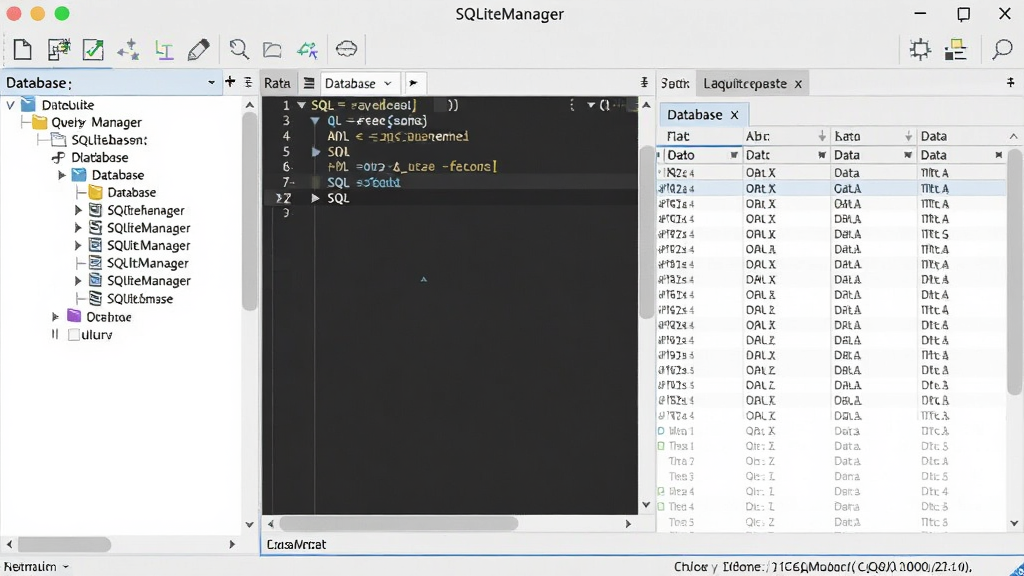Open the magnifier search tool in toolbar
This screenshot has height=576, width=1024.
click(x=239, y=49)
